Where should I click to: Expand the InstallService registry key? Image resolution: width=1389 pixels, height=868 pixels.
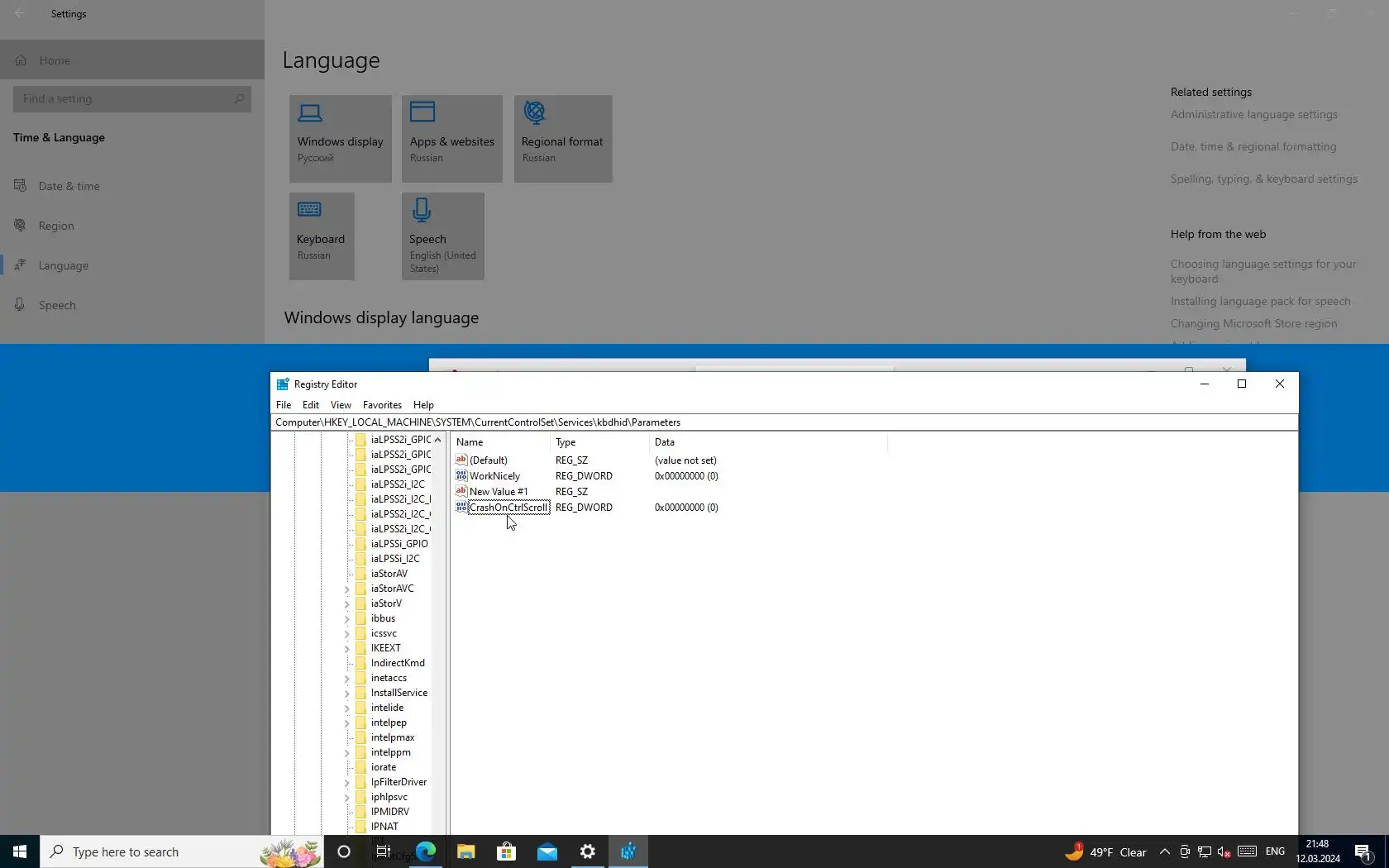[347, 694]
